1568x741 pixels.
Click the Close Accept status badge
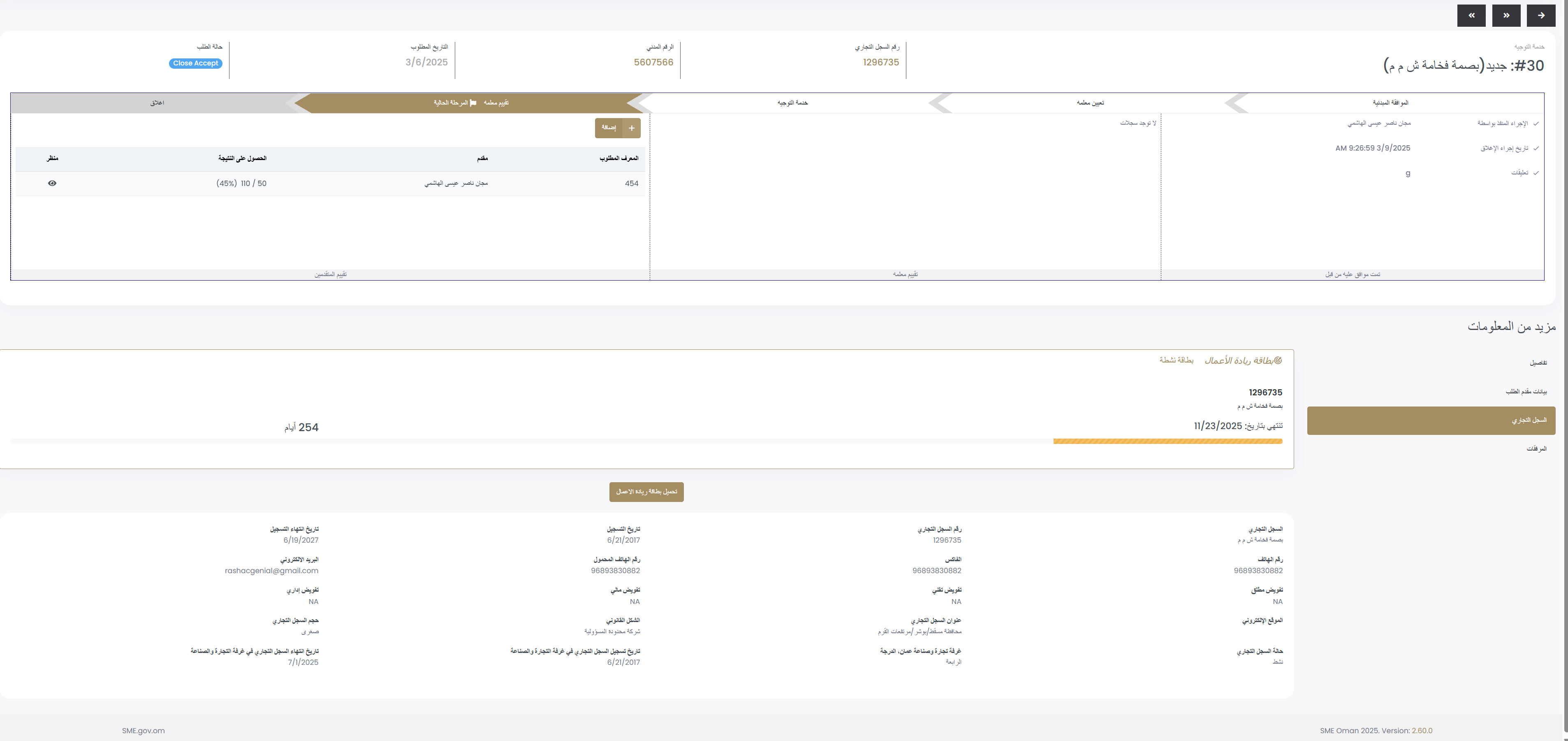195,63
